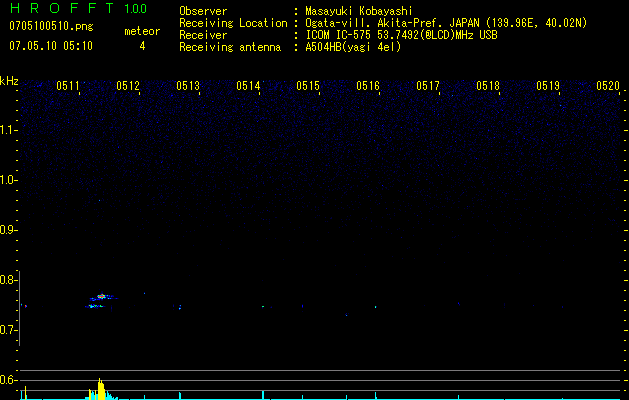Click the 0518 time marker
Viewport: 629px width, 400px height.
click(x=488, y=86)
